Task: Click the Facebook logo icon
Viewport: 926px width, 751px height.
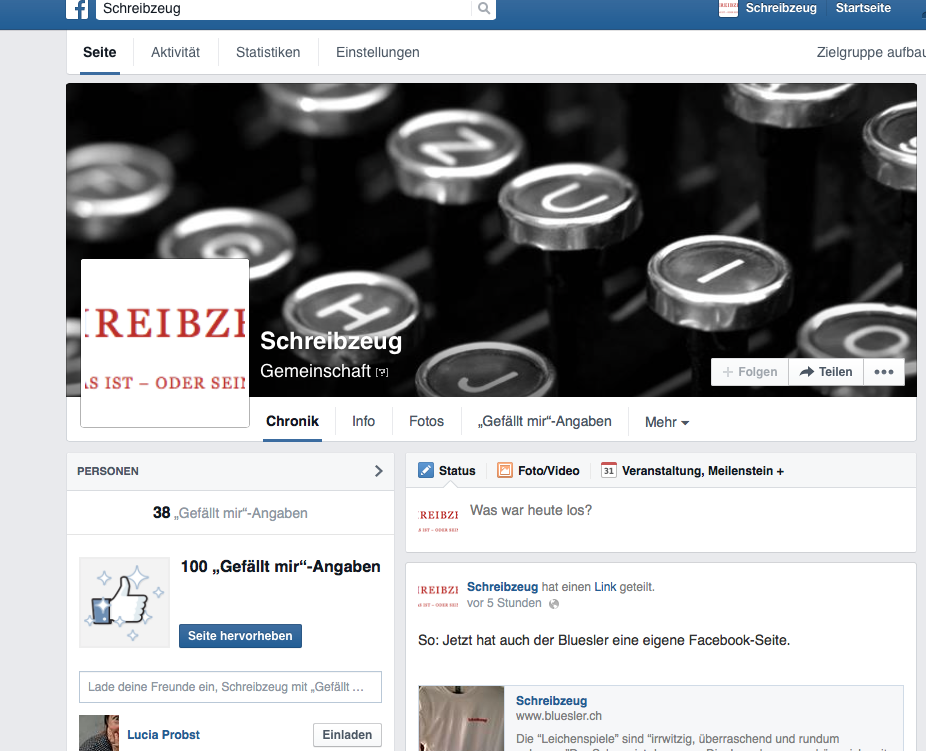Action: [77, 8]
